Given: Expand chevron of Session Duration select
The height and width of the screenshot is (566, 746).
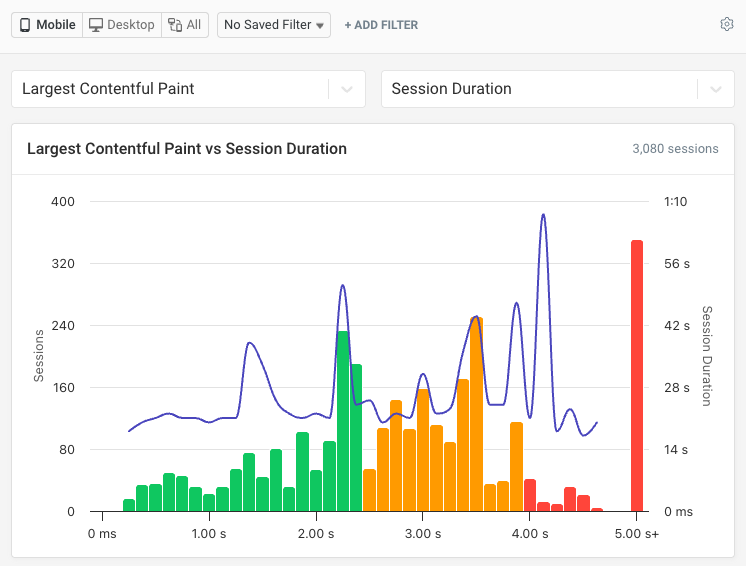Looking at the screenshot, I should point(716,89).
